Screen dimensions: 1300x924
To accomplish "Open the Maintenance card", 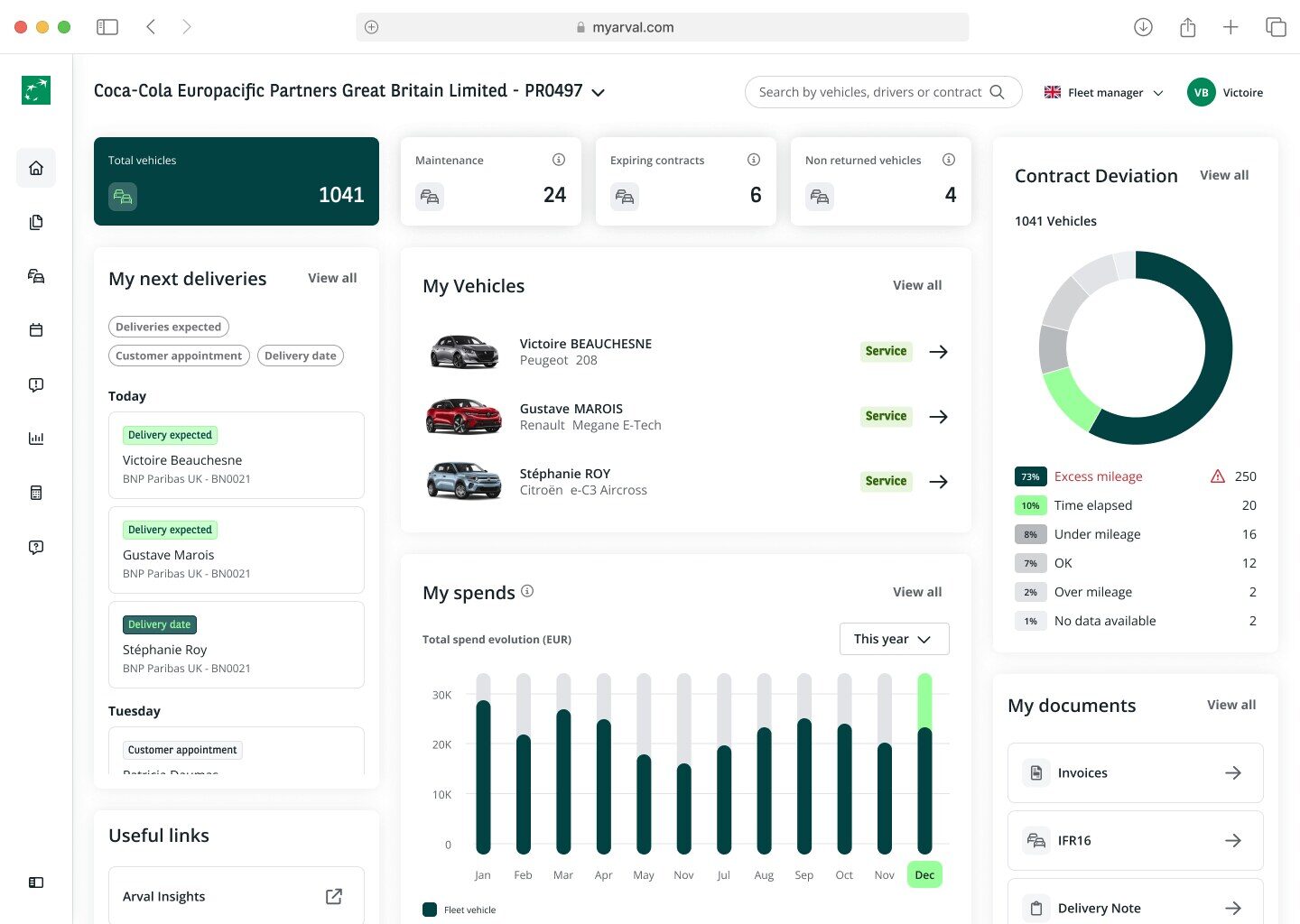I will (x=491, y=181).
